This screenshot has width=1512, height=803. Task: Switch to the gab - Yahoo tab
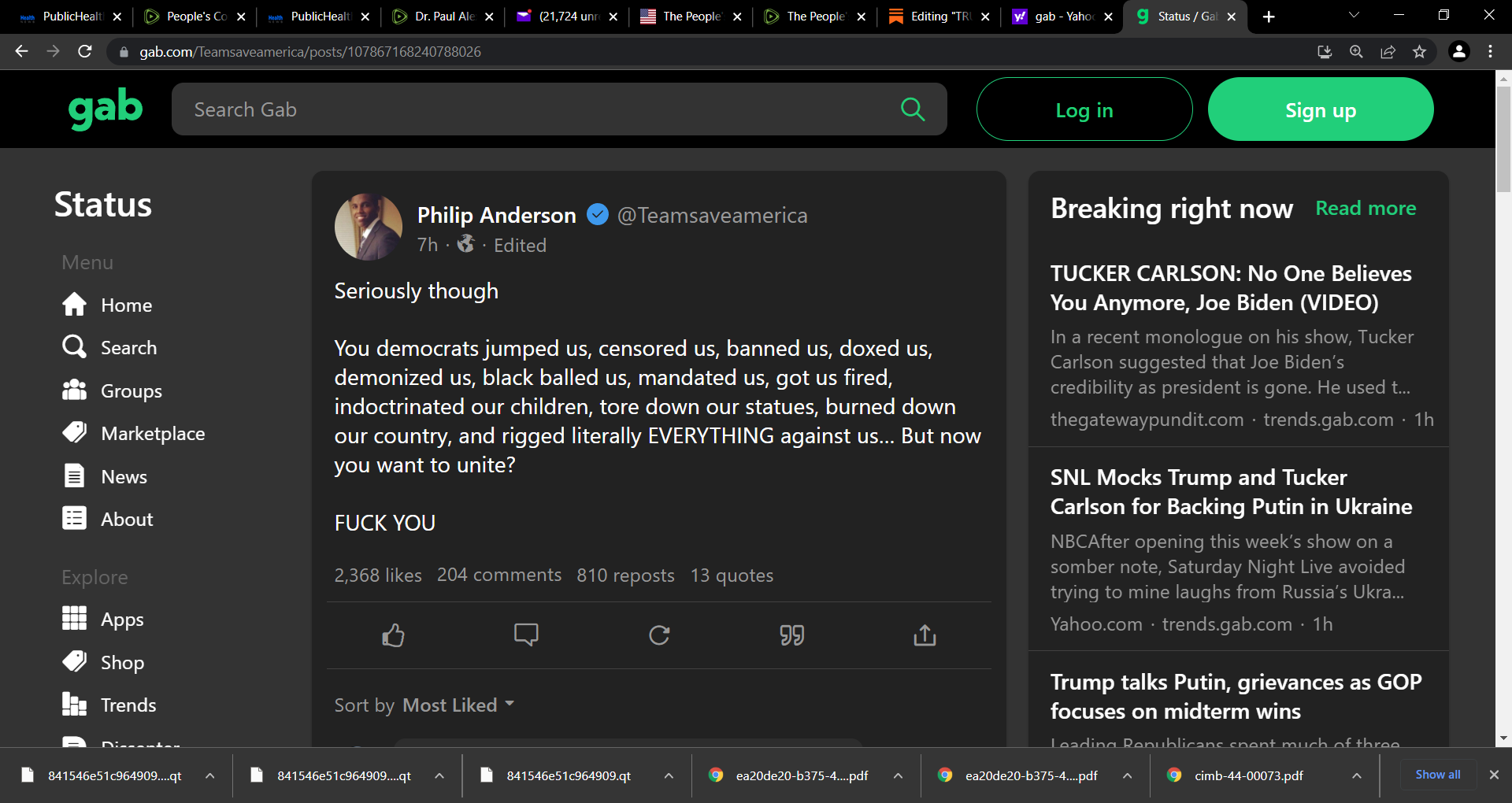[1063, 17]
